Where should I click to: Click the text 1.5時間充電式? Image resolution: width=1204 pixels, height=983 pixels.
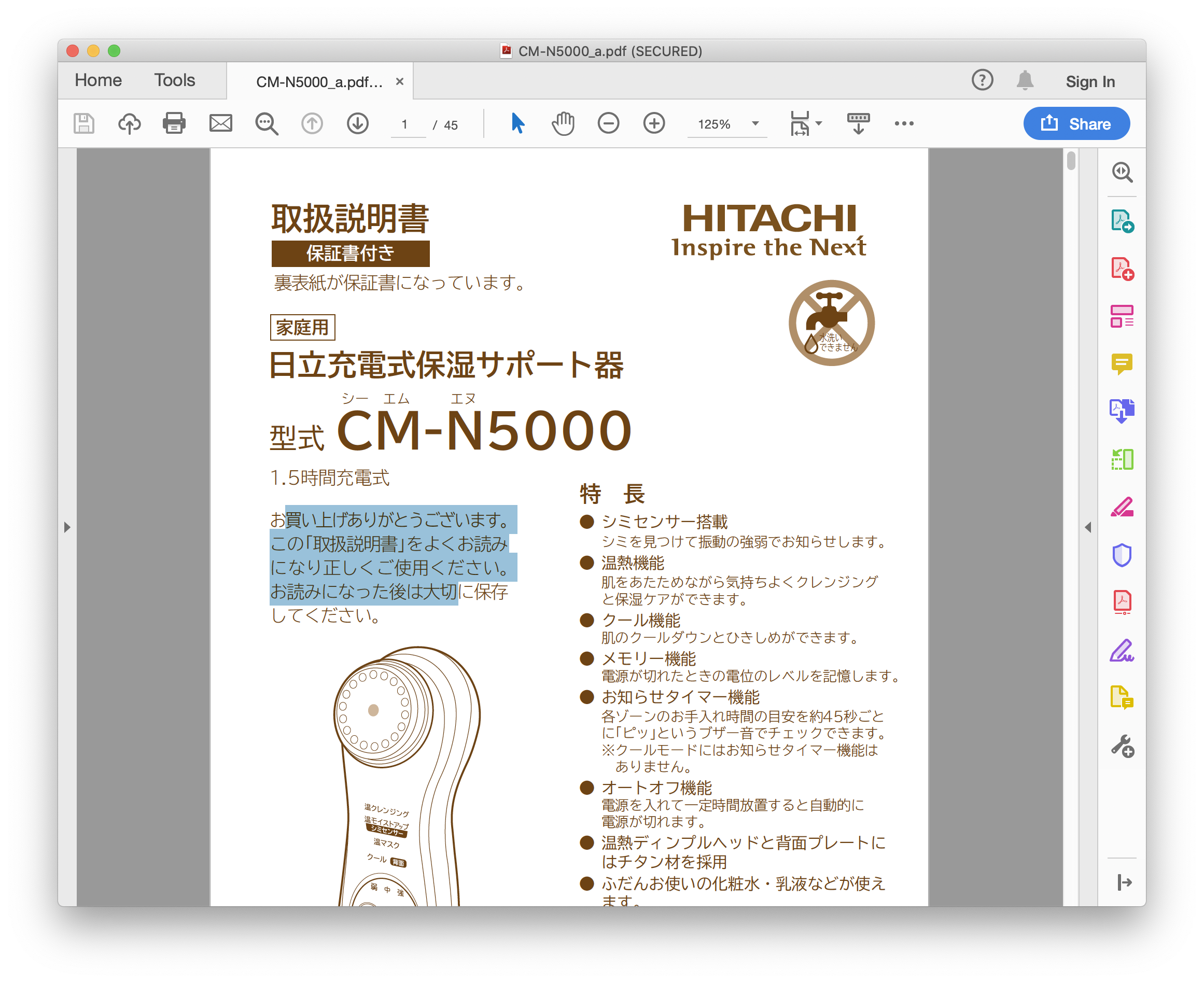[x=330, y=478]
